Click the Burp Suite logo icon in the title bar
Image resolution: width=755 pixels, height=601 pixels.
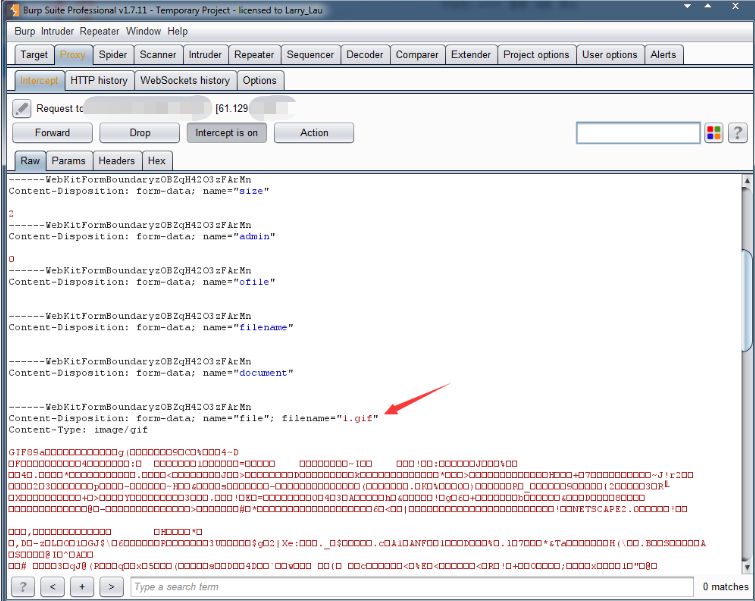(13, 10)
